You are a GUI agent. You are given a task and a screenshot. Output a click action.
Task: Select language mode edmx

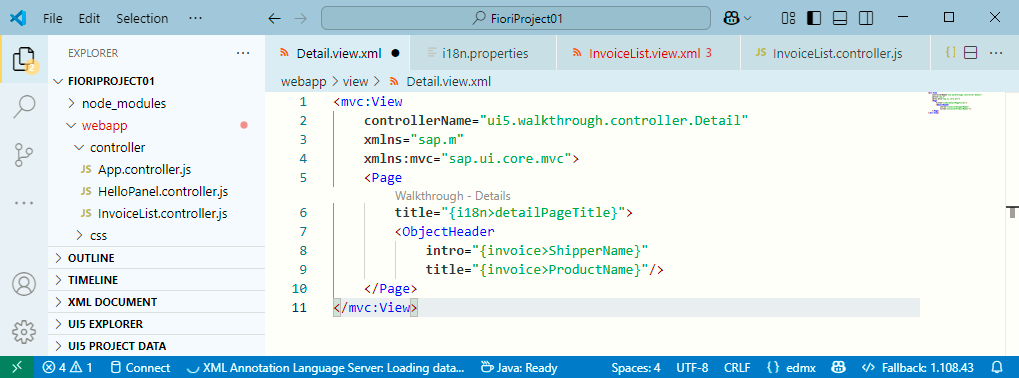point(790,368)
